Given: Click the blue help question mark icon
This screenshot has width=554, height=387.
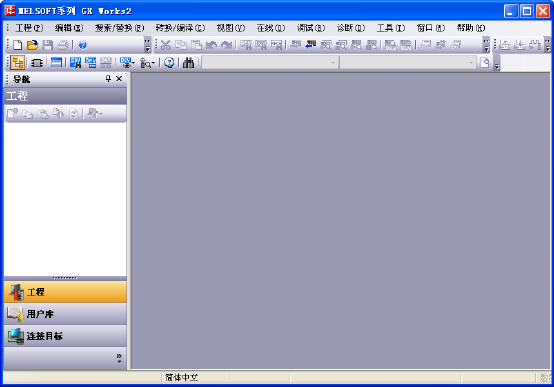Looking at the screenshot, I should pos(82,45).
